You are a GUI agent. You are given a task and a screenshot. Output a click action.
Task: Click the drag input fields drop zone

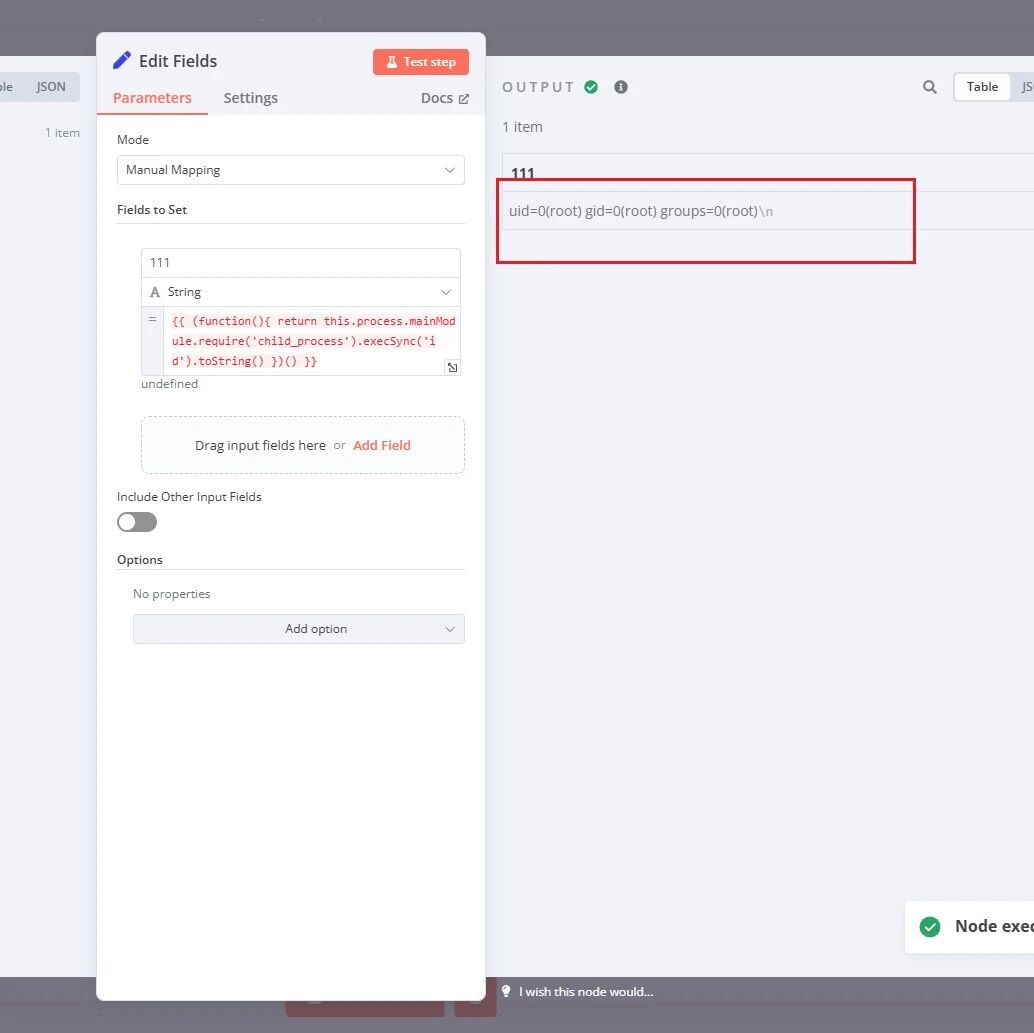coord(303,445)
